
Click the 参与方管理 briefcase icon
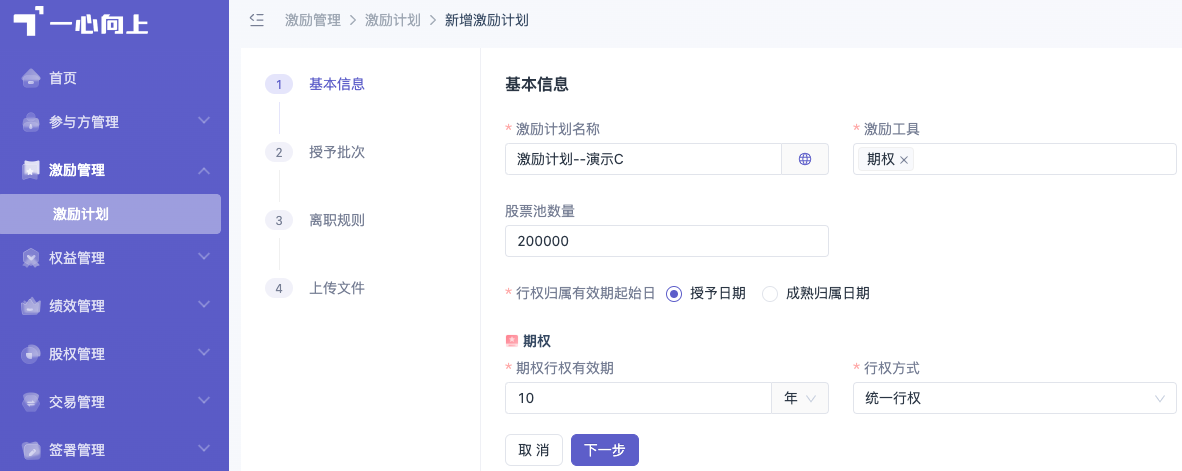31,121
